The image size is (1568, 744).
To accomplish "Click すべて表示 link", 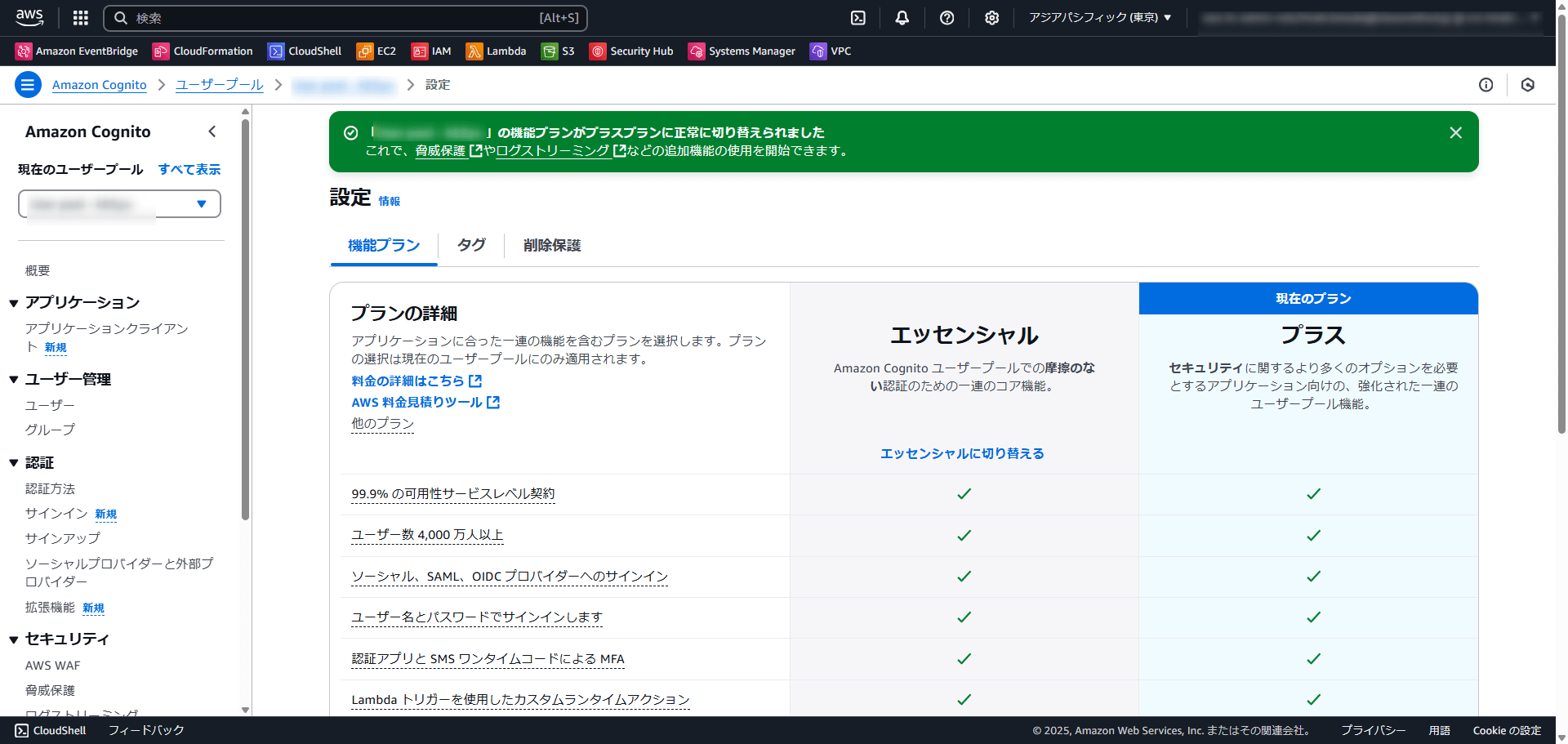I will (189, 169).
